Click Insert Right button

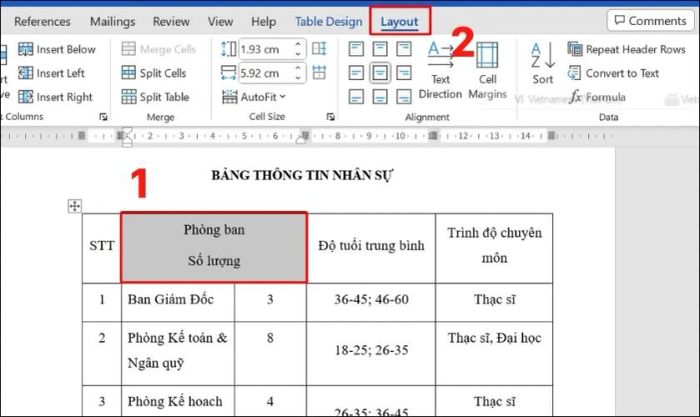pyautogui.click(x=55, y=96)
